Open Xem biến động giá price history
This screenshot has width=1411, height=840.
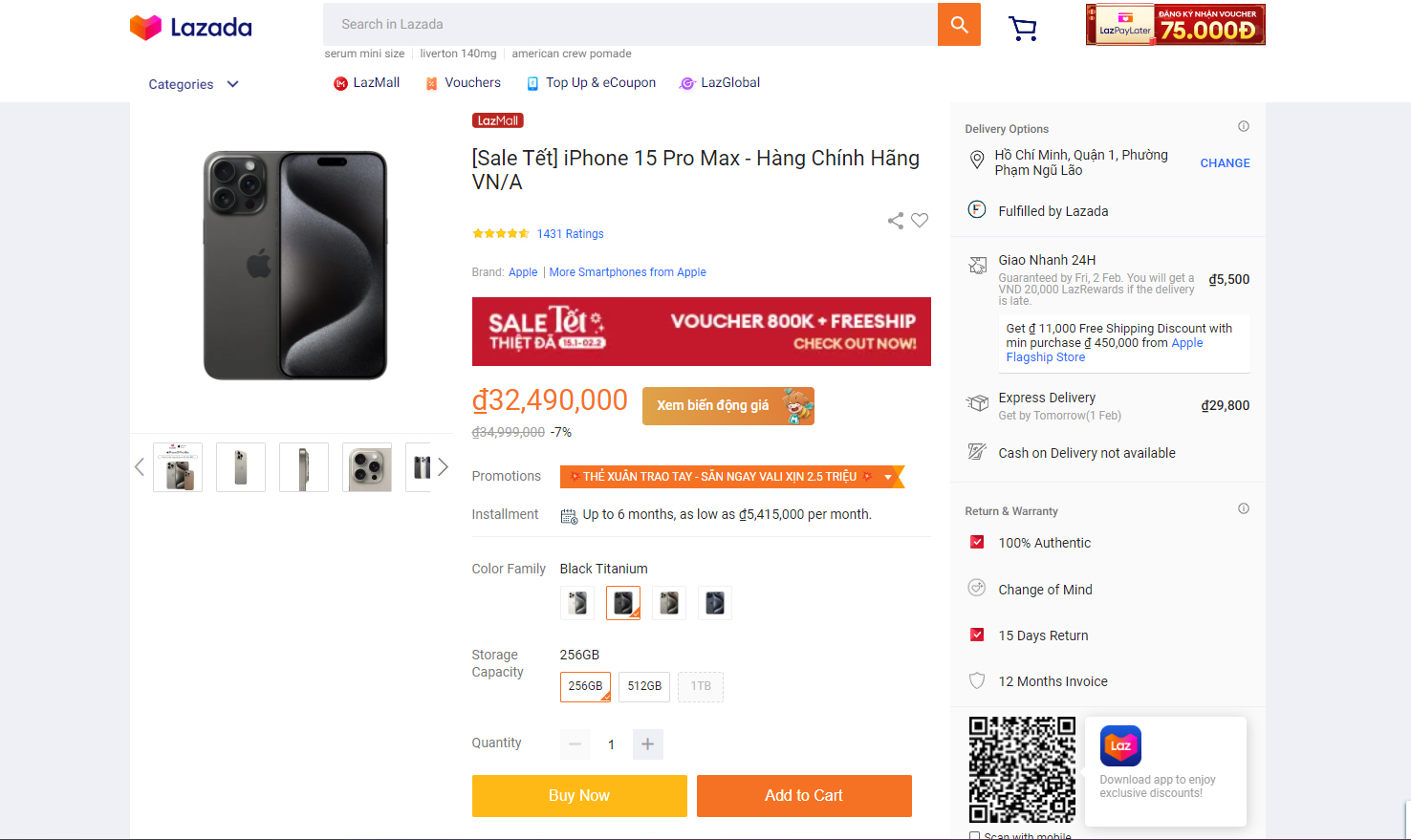(728, 406)
